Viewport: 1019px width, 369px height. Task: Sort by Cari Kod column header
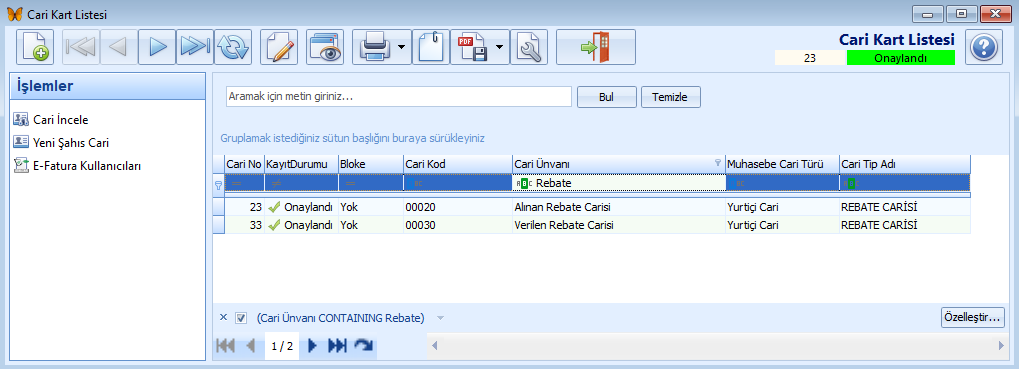458,164
